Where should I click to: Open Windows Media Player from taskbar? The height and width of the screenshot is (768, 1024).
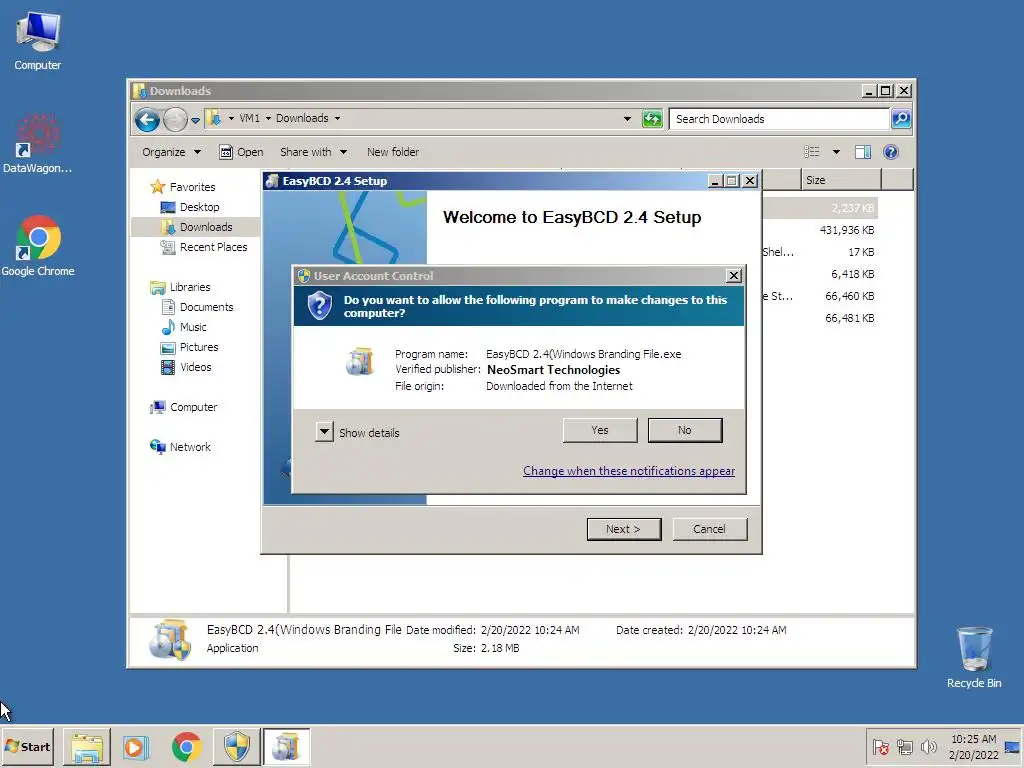(x=136, y=747)
